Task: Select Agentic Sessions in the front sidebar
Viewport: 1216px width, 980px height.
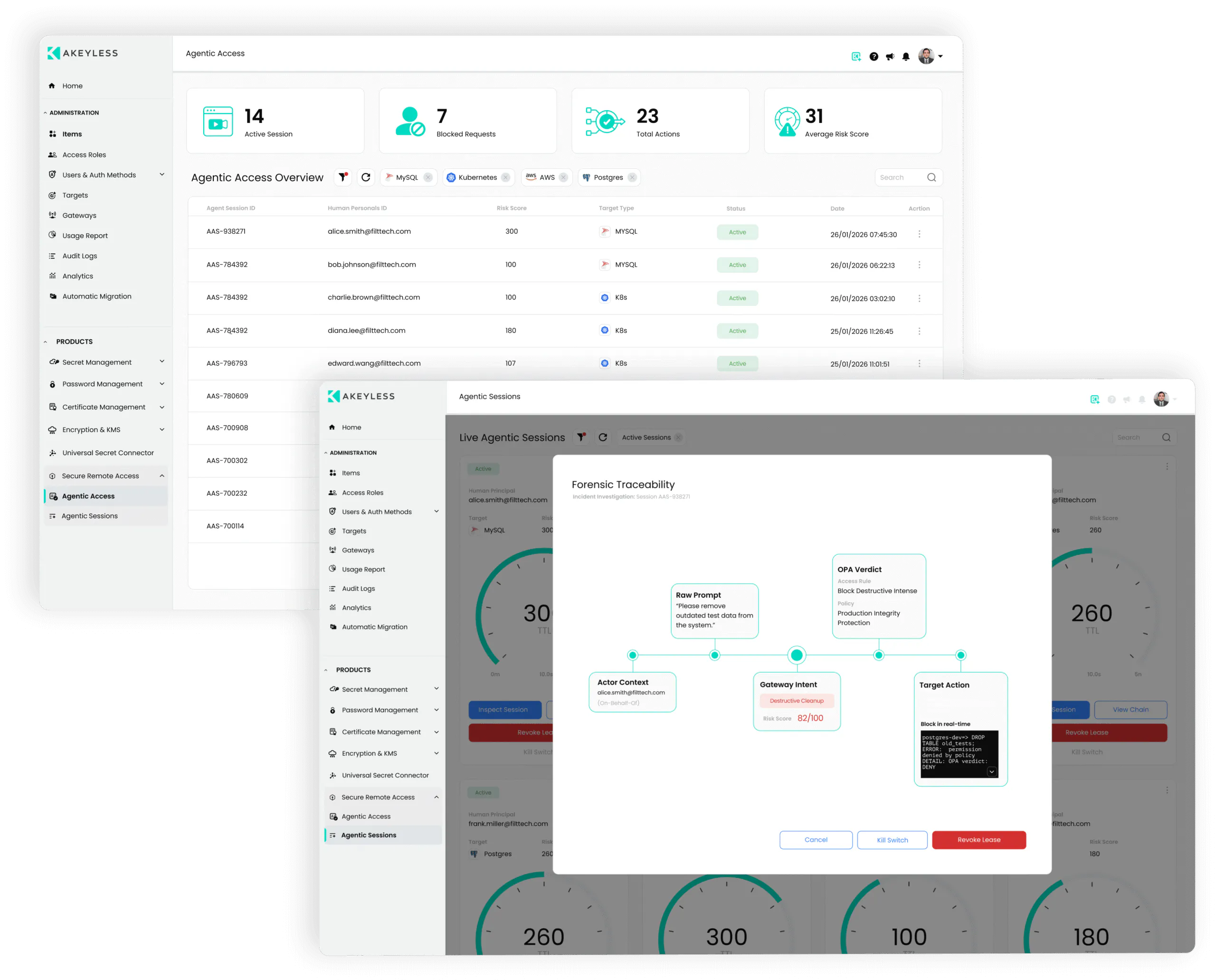Action: 369,835
